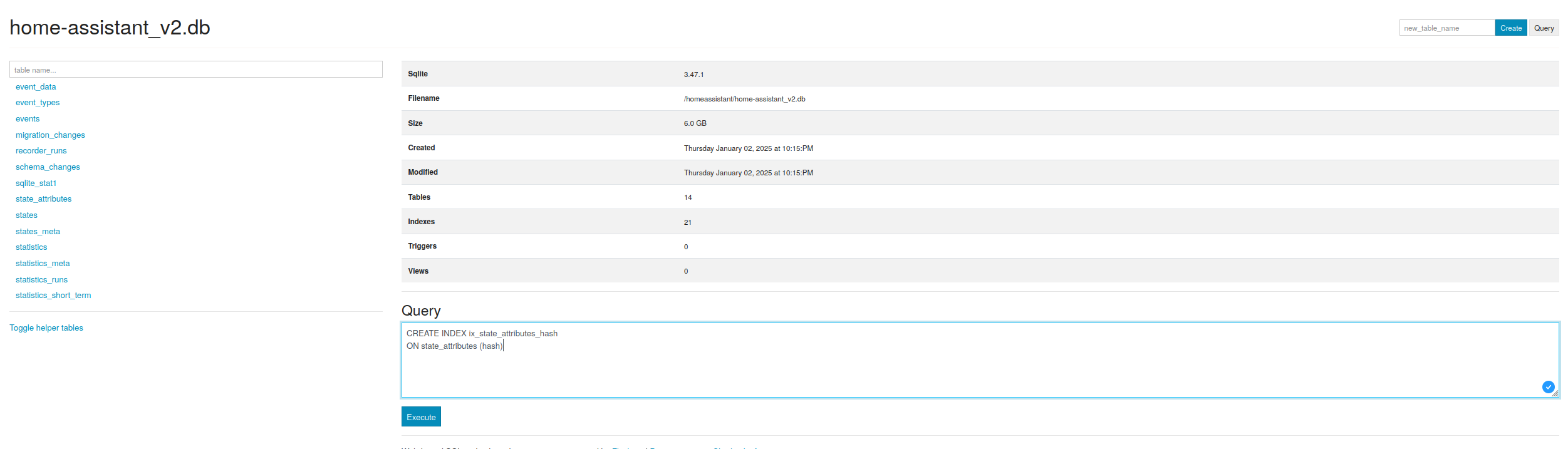Image resolution: width=1568 pixels, height=449 pixels.
Task: Select the size value 6.0 GB
Action: [x=695, y=123]
